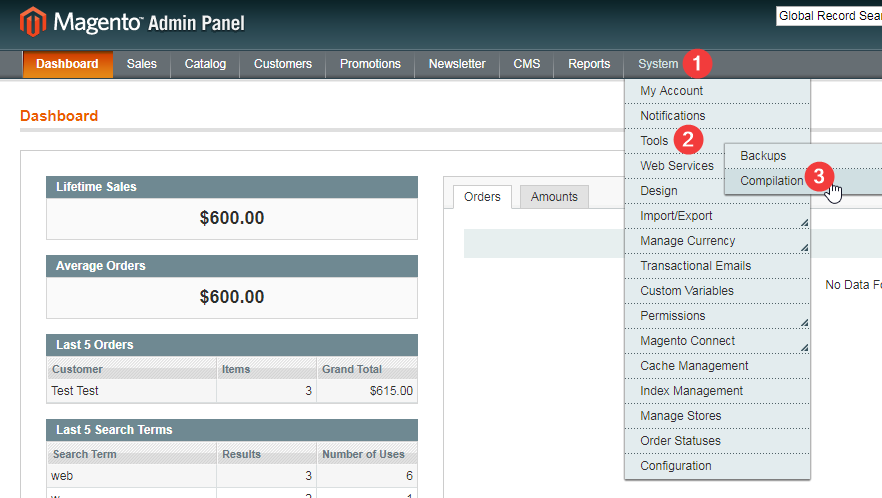Select the Test Test order row
Screen dimensions: 882x498
point(232,391)
